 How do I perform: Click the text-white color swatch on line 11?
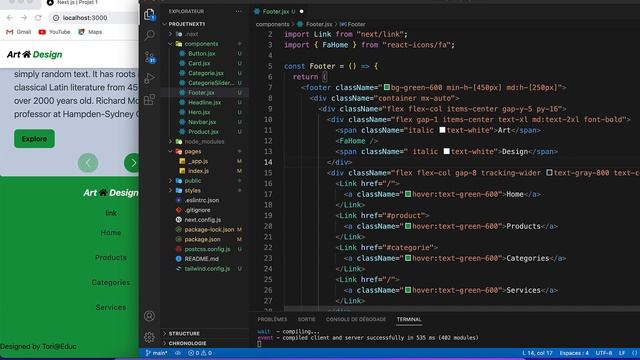(442, 130)
